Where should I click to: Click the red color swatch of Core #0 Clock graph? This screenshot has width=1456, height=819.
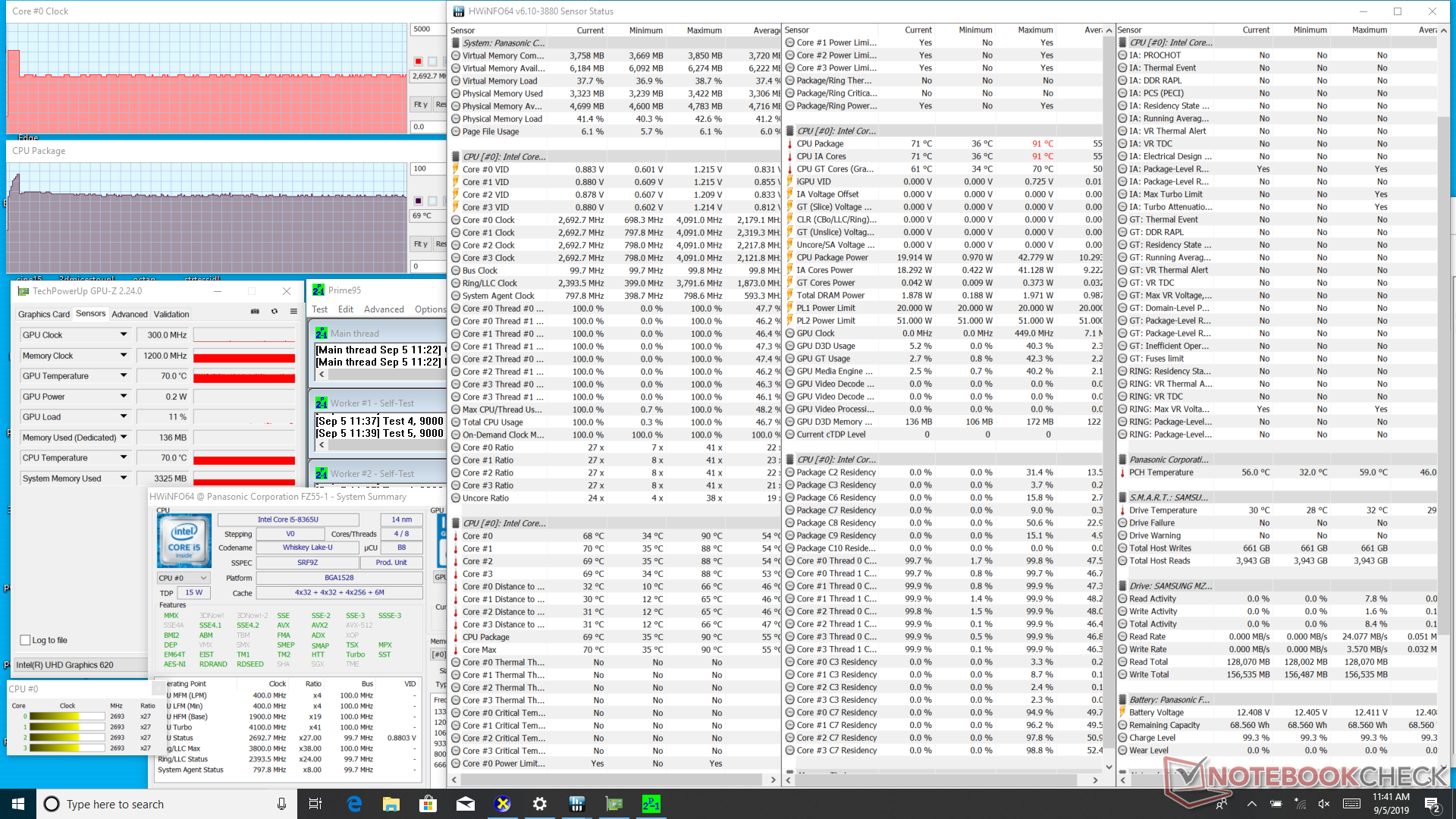click(x=418, y=61)
